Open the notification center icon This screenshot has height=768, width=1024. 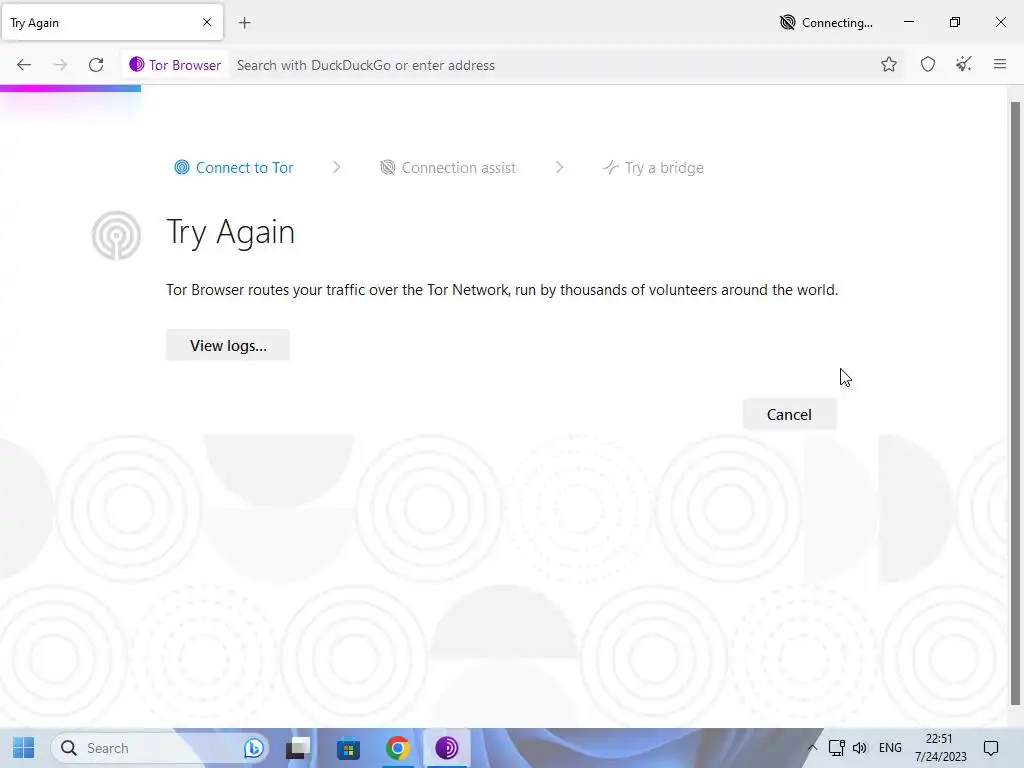(991, 748)
